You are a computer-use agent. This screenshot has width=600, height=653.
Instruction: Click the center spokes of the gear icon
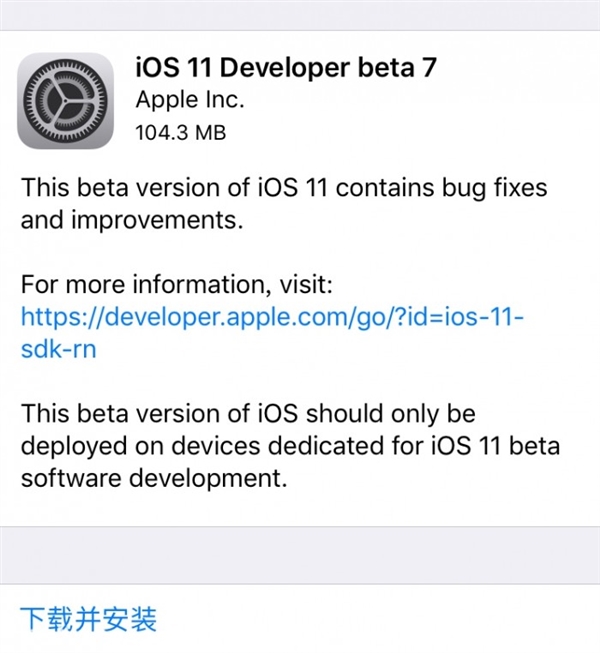pyautogui.click(x=65, y=101)
